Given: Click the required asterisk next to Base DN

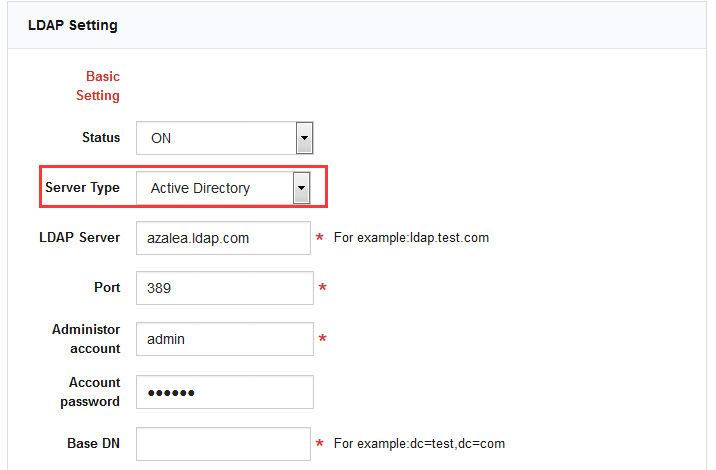Looking at the screenshot, I should 320,444.
